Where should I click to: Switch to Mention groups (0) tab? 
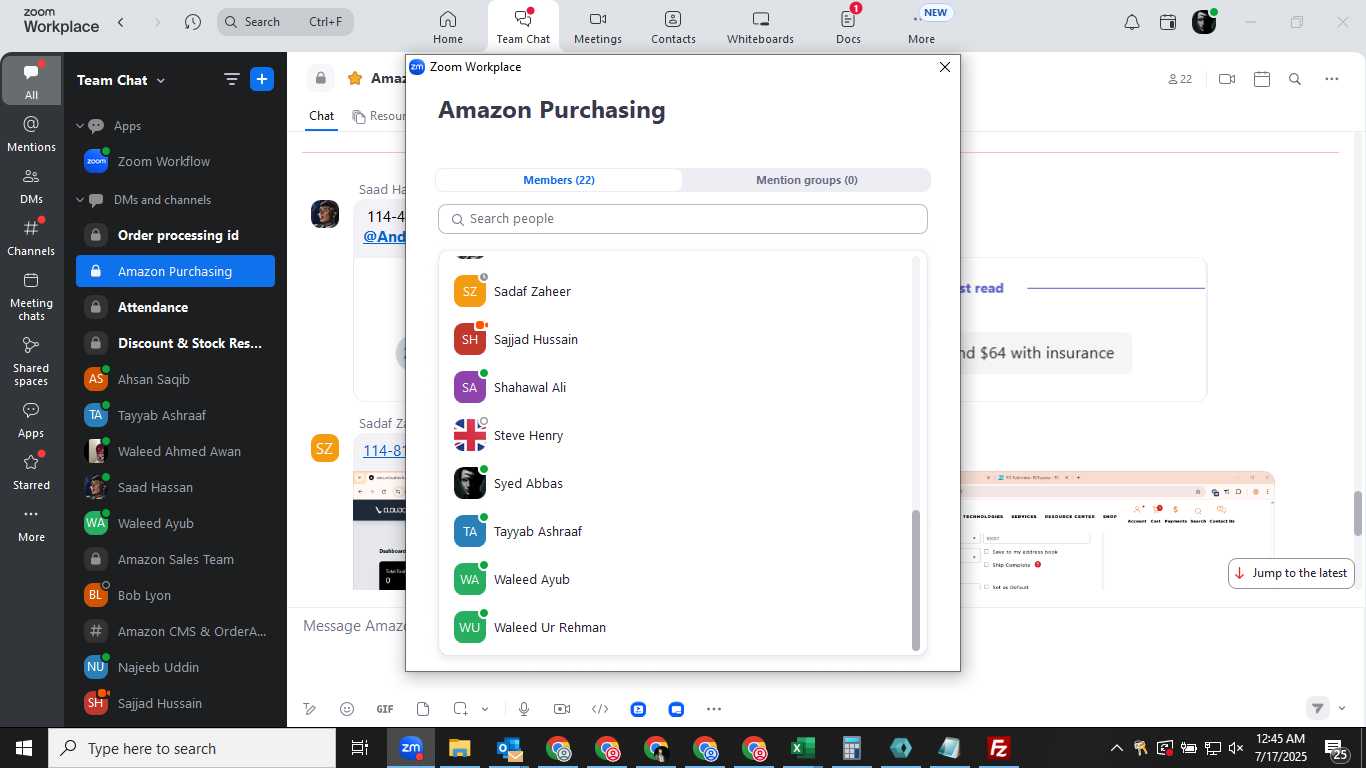click(x=806, y=180)
